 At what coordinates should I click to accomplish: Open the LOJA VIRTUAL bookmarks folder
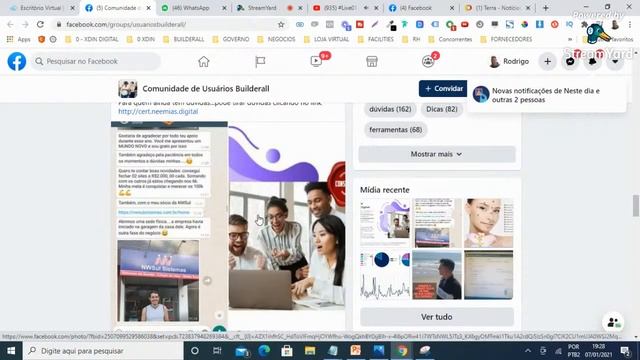(327, 39)
